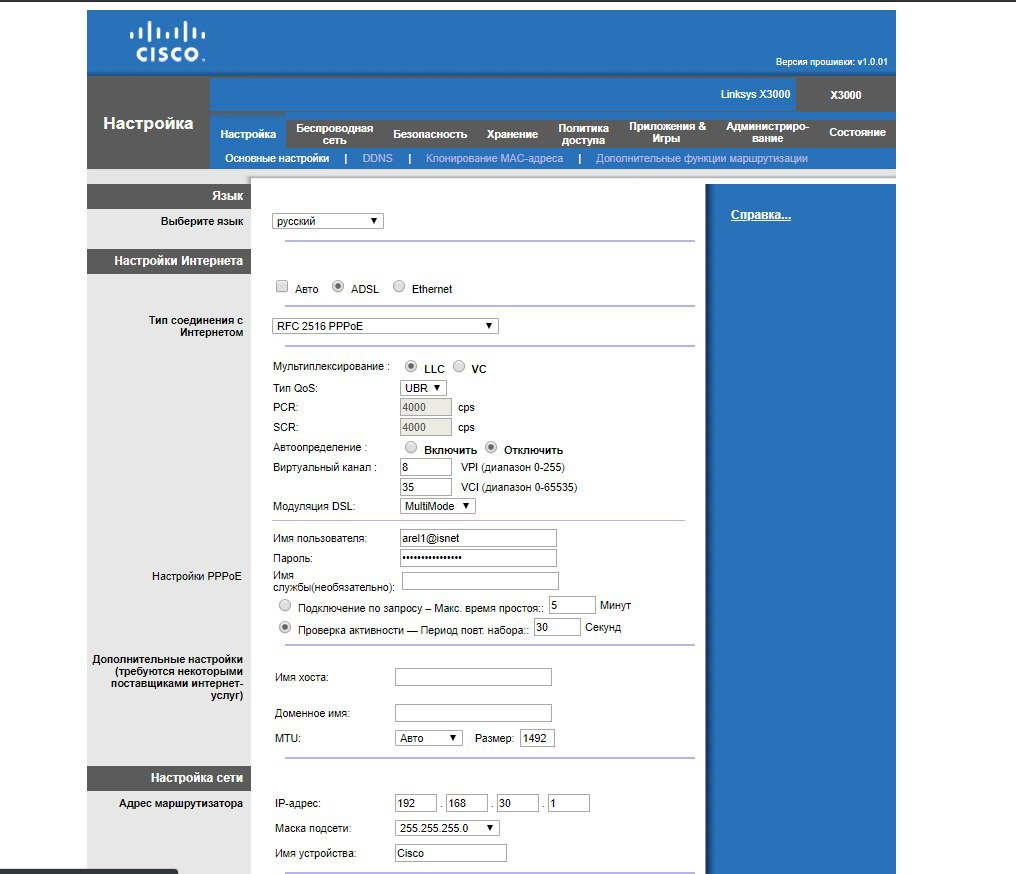Image resolution: width=1016 pixels, height=874 pixels.
Task: Open the Справка... help link
Action: click(761, 214)
